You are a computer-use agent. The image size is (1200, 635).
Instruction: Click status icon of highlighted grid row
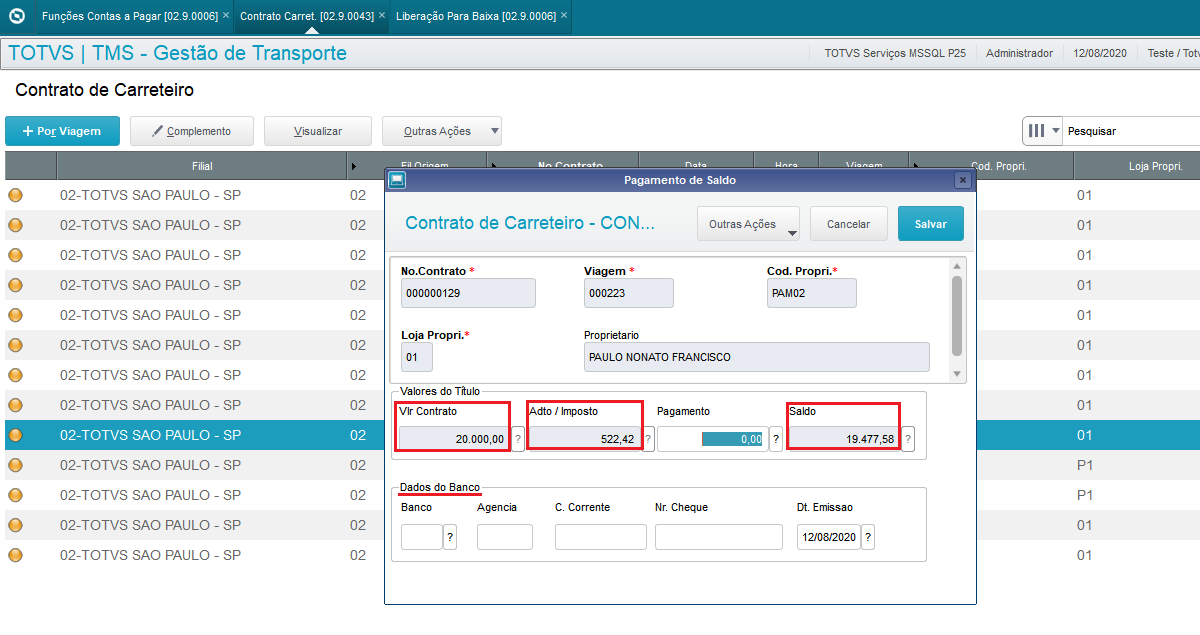tap(15, 436)
